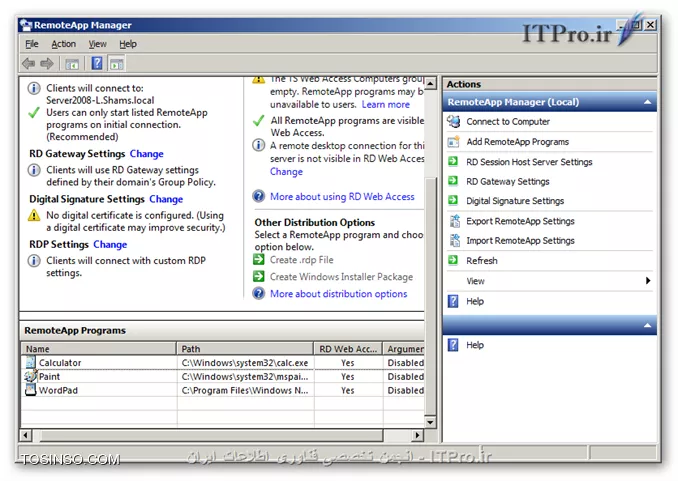Viewport: 678px width, 481px height.
Task: Click the Connect to Computer icon
Action: click(454, 122)
